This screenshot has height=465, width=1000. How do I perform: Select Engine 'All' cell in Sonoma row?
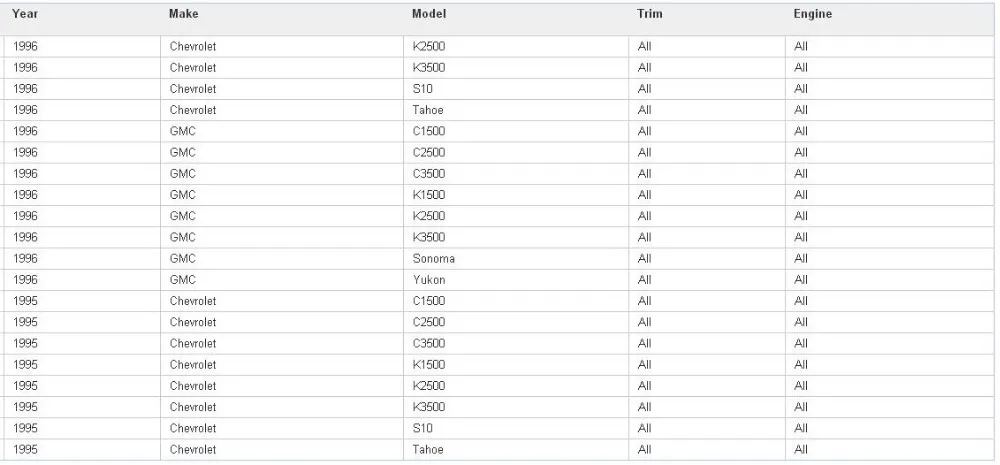[801, 259]
